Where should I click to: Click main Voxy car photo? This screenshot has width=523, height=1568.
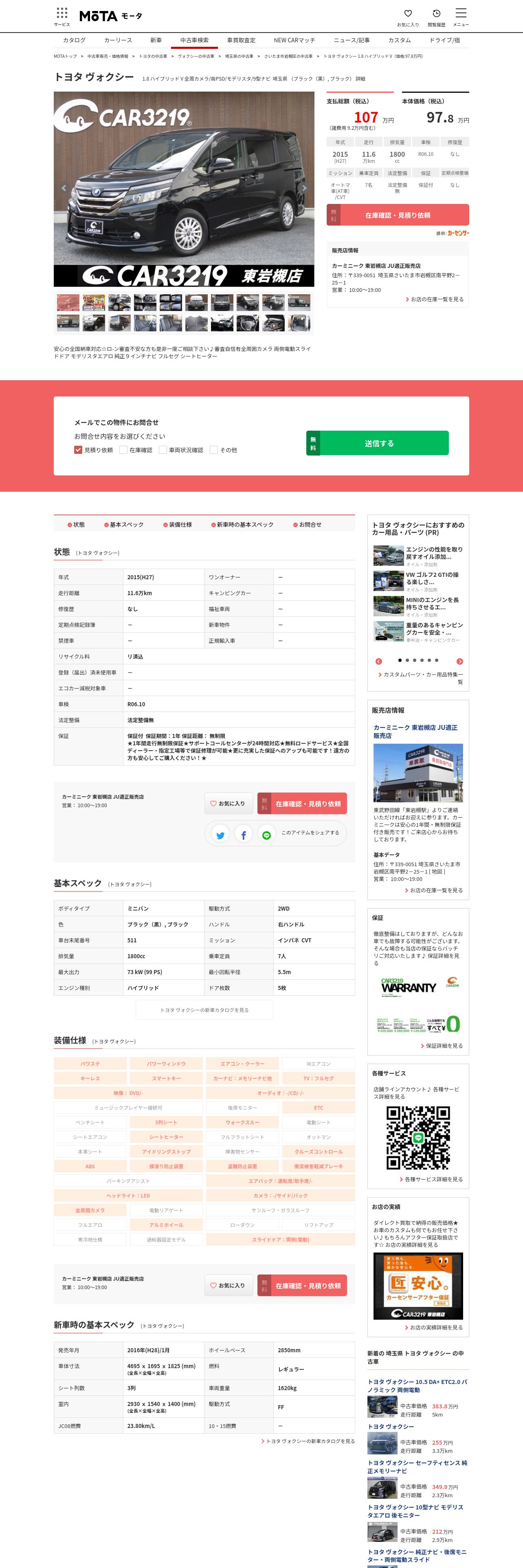pos(184,189)
